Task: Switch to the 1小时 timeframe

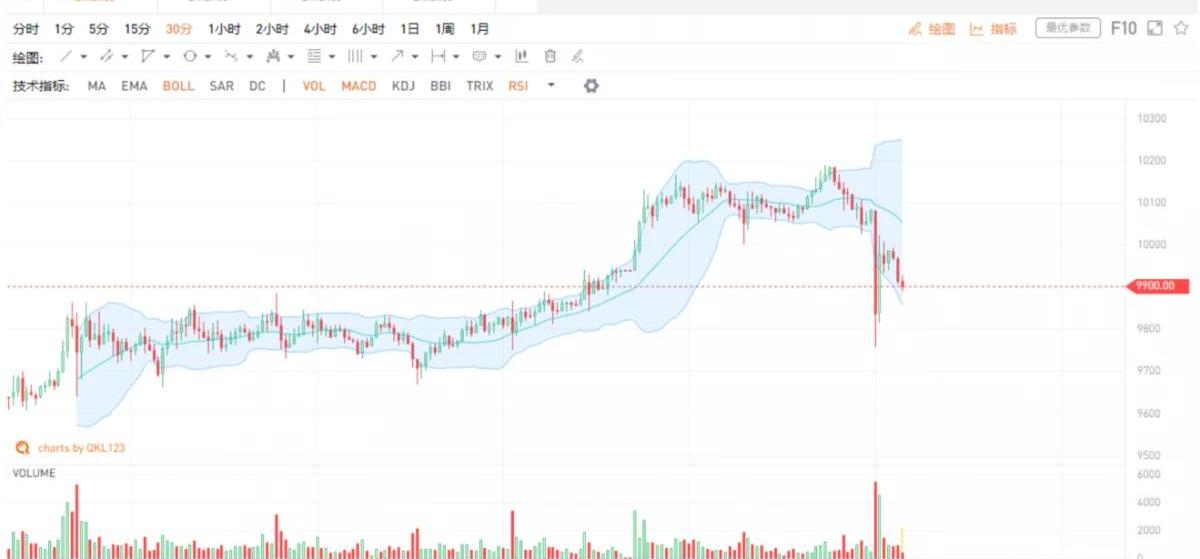Action: click(224, 29)
